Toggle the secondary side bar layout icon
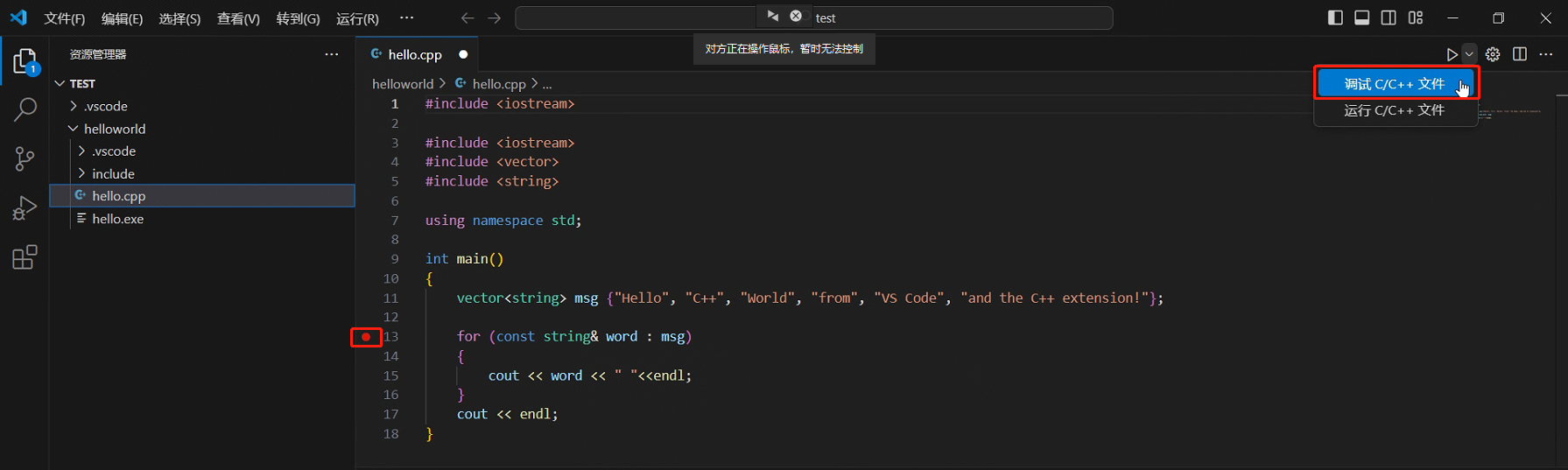Screen dimensions: 1568x470 click(1389, 18)
